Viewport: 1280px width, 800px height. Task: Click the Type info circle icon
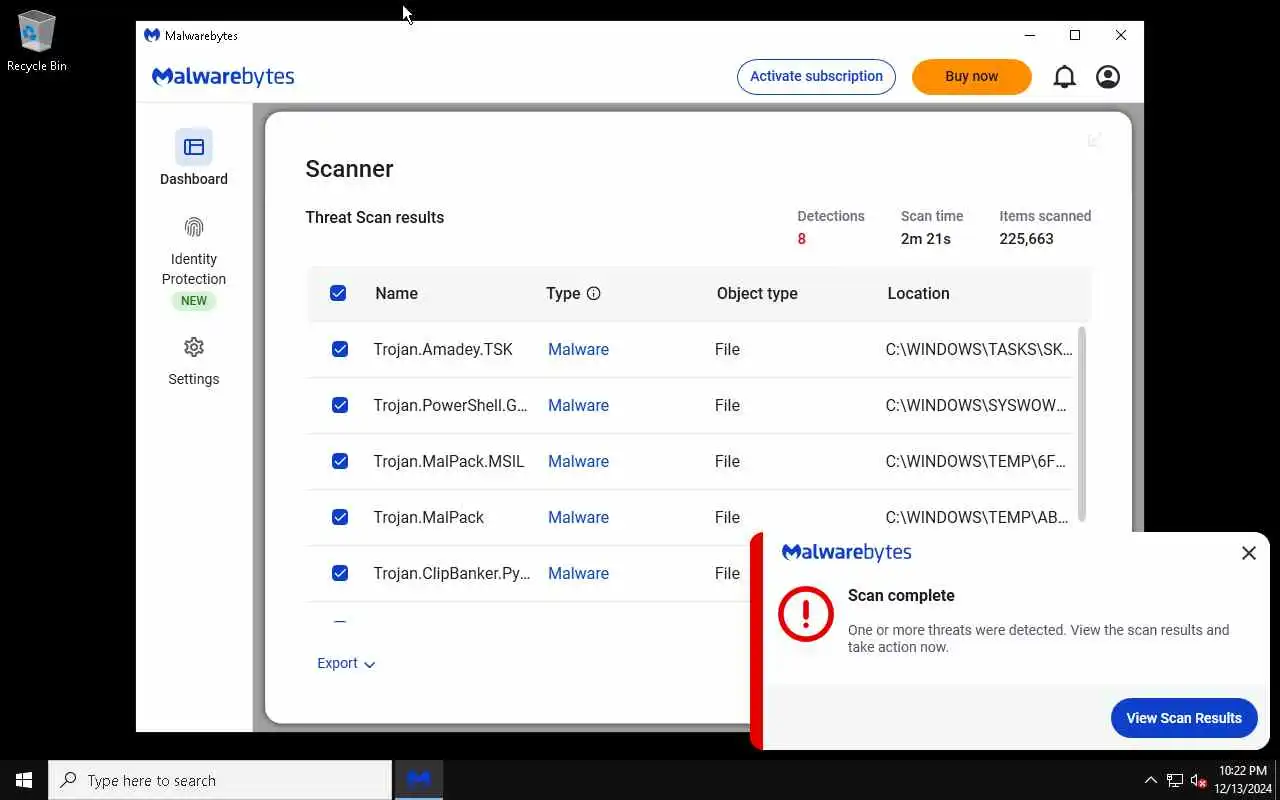pyautogui.click(x=594, y=293)
